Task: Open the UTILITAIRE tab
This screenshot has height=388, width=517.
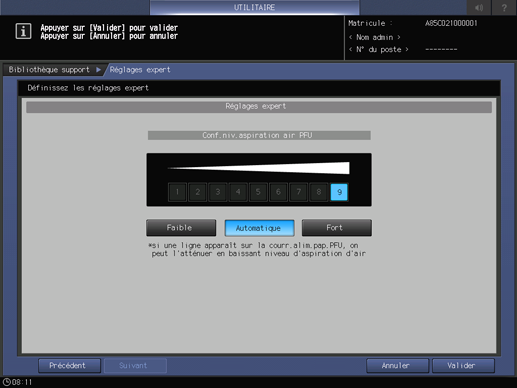Action: (x=254, y=7)
